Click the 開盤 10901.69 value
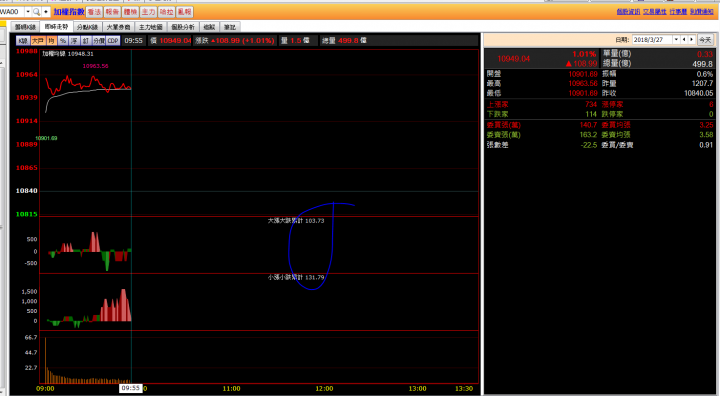Screen dimensions: 720x396 click(583, 74)
